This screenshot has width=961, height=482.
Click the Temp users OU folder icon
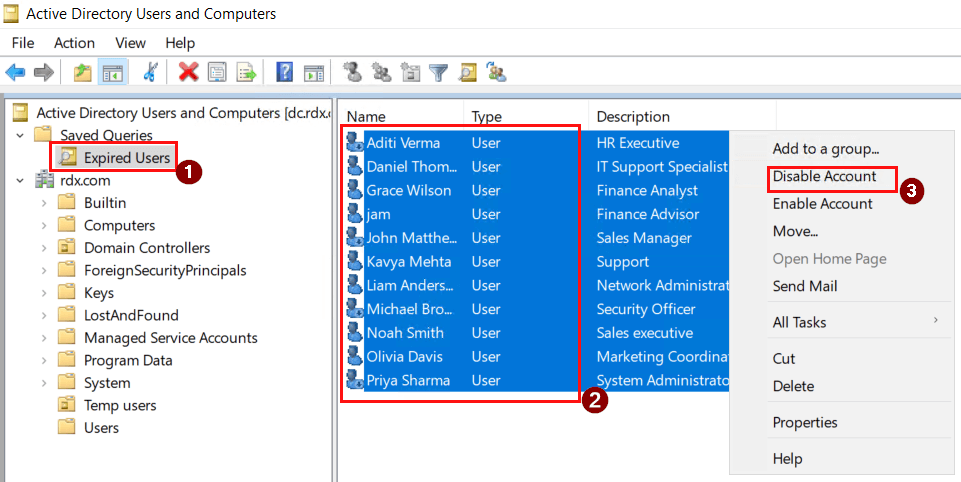(66, 405)
